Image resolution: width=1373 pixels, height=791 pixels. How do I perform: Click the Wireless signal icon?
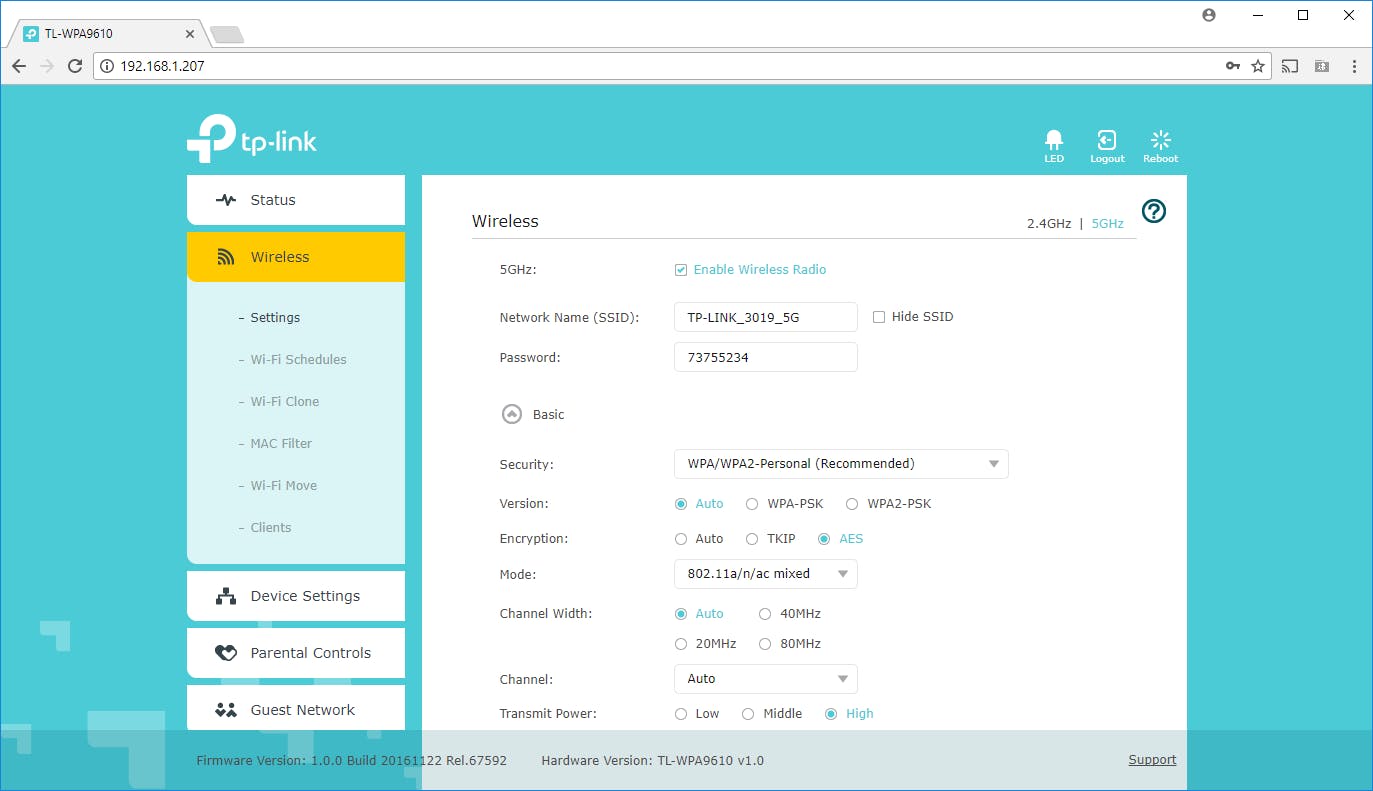226,257
